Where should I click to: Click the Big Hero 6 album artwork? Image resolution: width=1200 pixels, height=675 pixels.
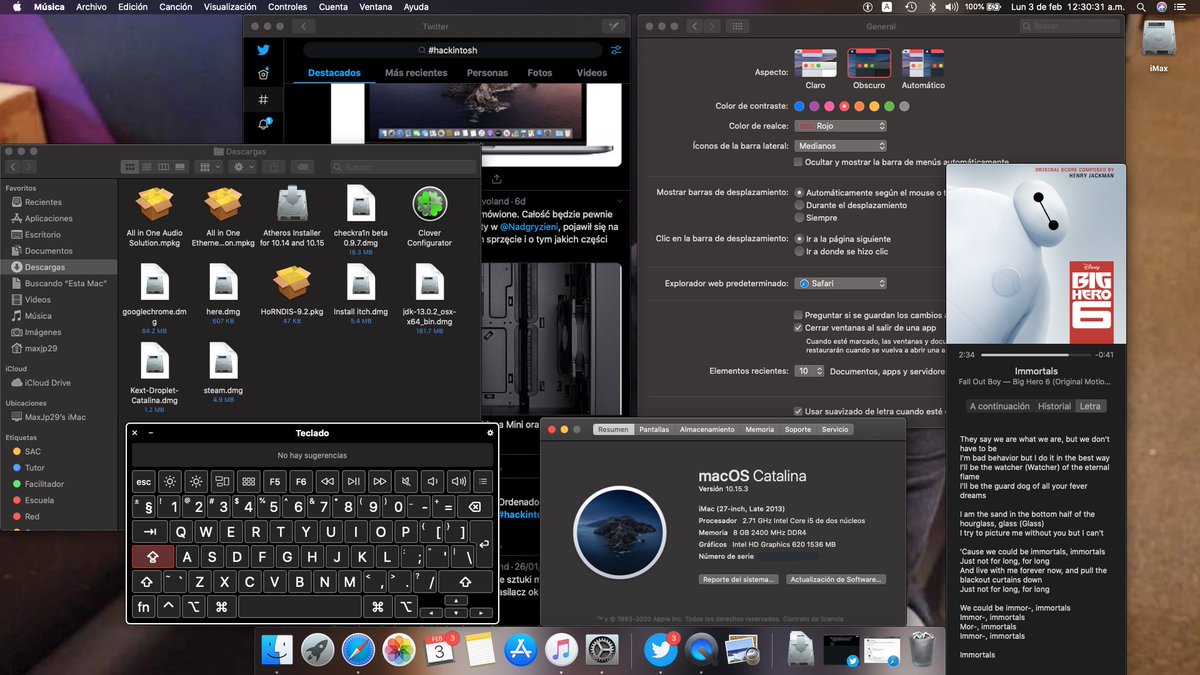pos(1035,253)
